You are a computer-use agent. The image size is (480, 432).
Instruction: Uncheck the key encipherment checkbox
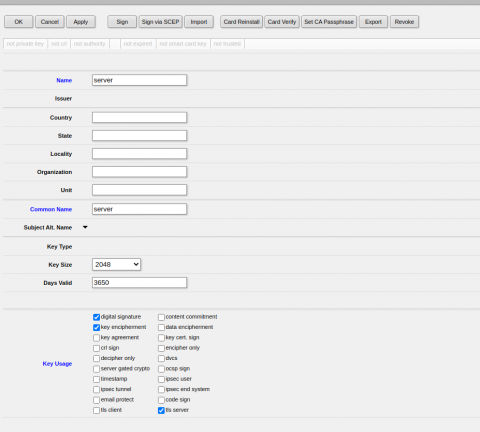point(96,327)
